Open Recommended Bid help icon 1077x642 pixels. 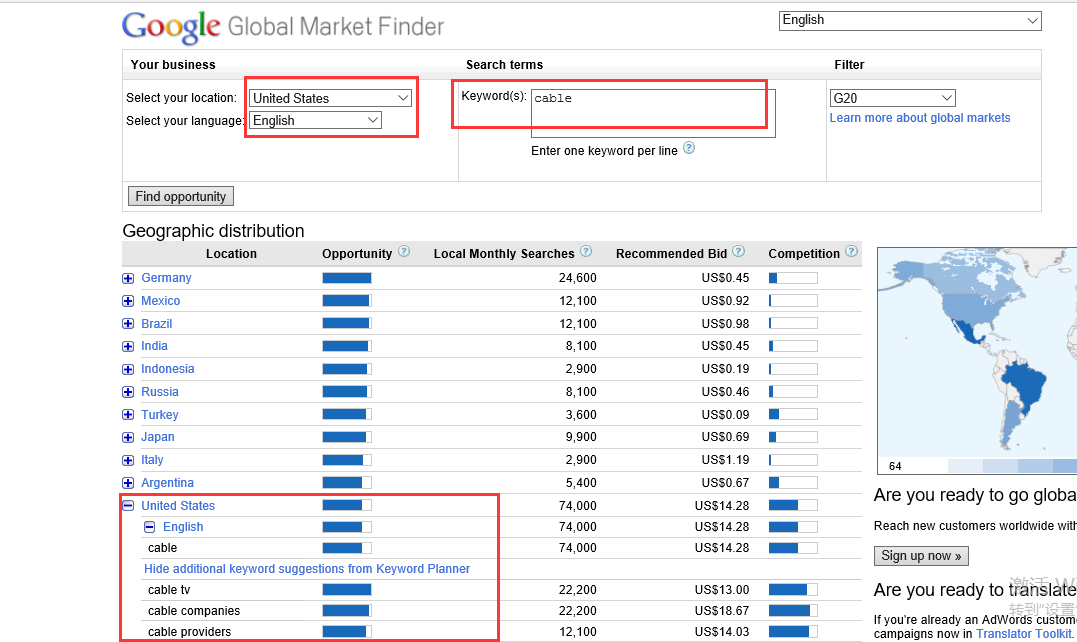[x=738, y=251]
